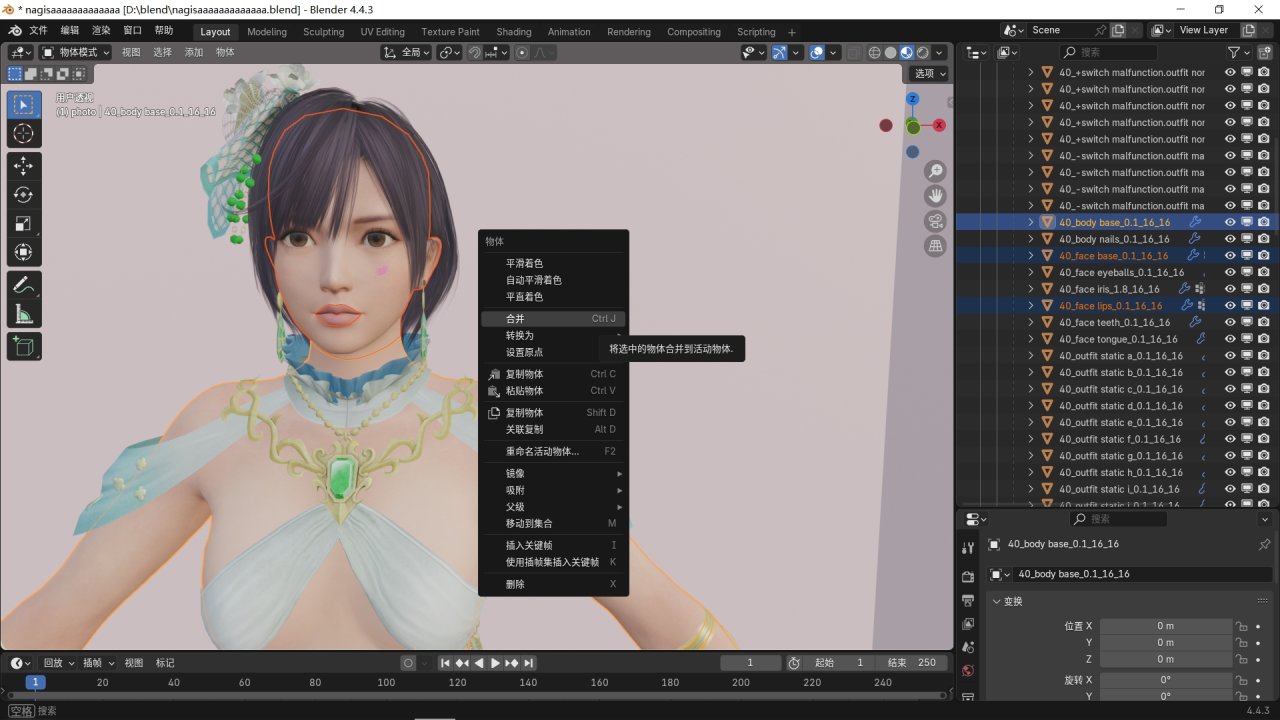Click the outliner search field
1280x720 pixels.
pos(1108,52)
